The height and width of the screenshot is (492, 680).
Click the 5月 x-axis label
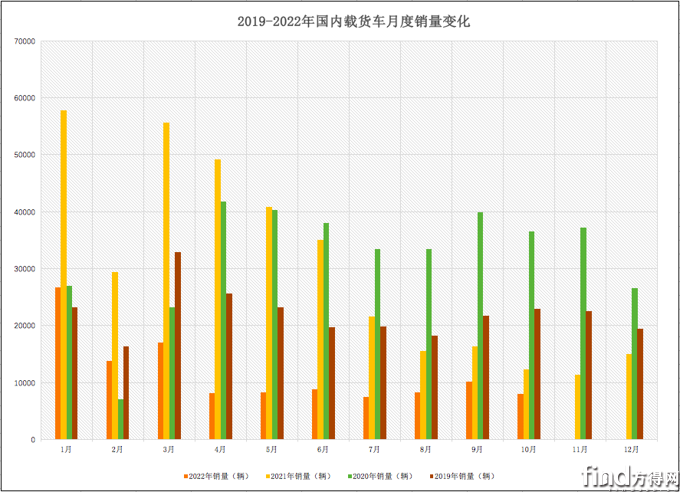tap(271, 449)
